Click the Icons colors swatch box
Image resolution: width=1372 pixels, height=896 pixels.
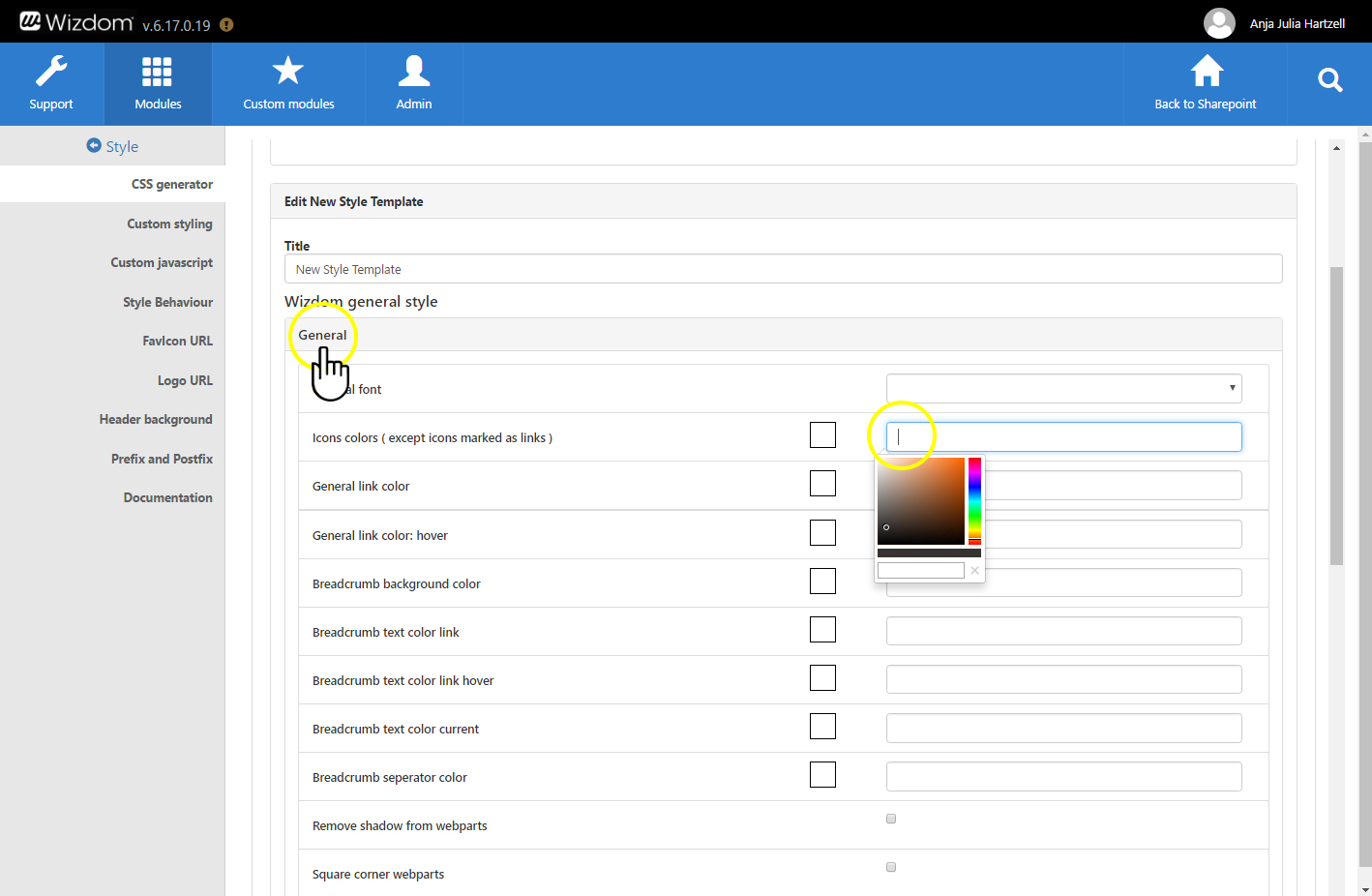pyautogui.click(x=822, y=435)
